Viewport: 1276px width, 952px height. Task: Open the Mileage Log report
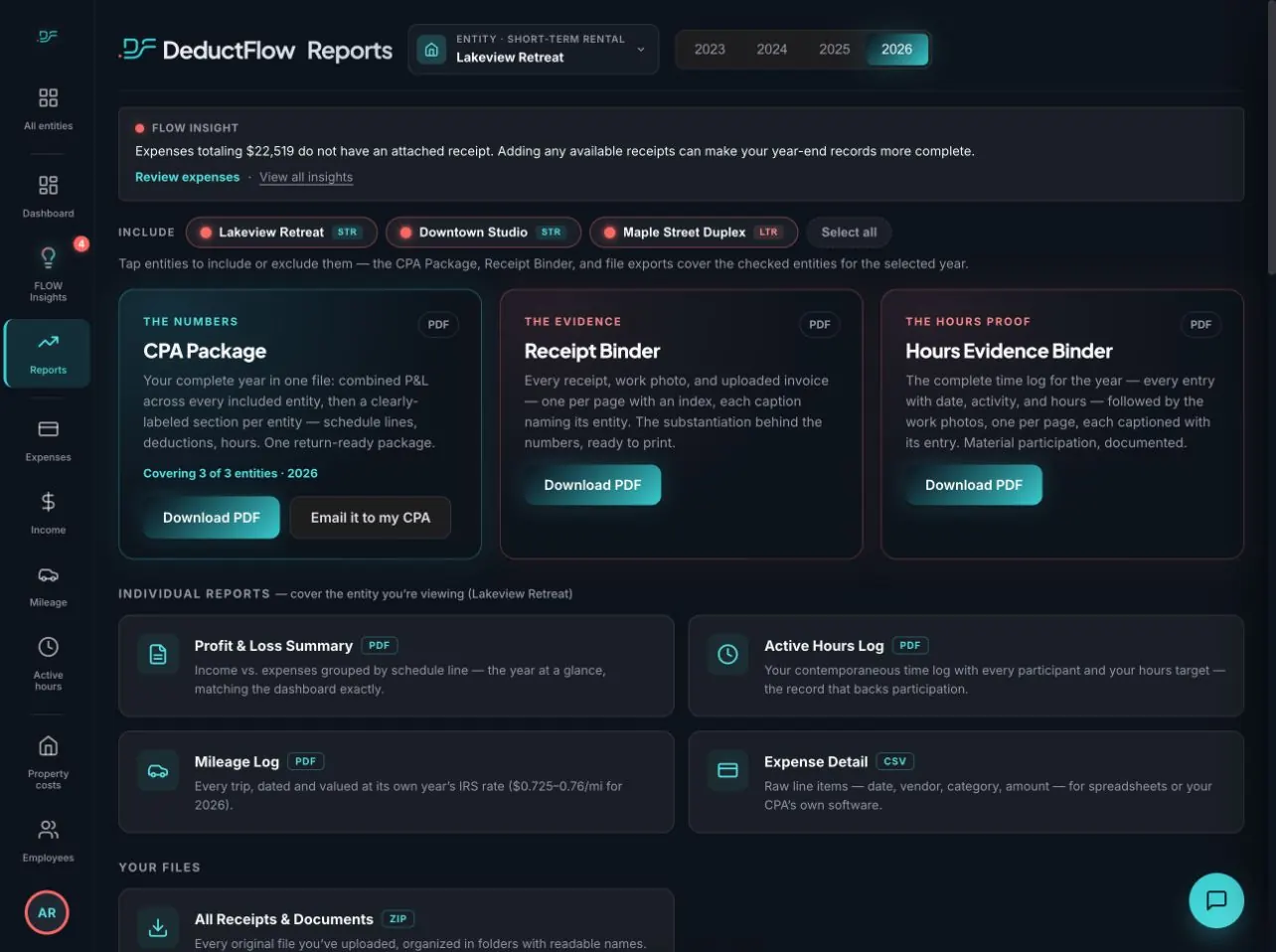pyautogui.click(x=397, y=782)
